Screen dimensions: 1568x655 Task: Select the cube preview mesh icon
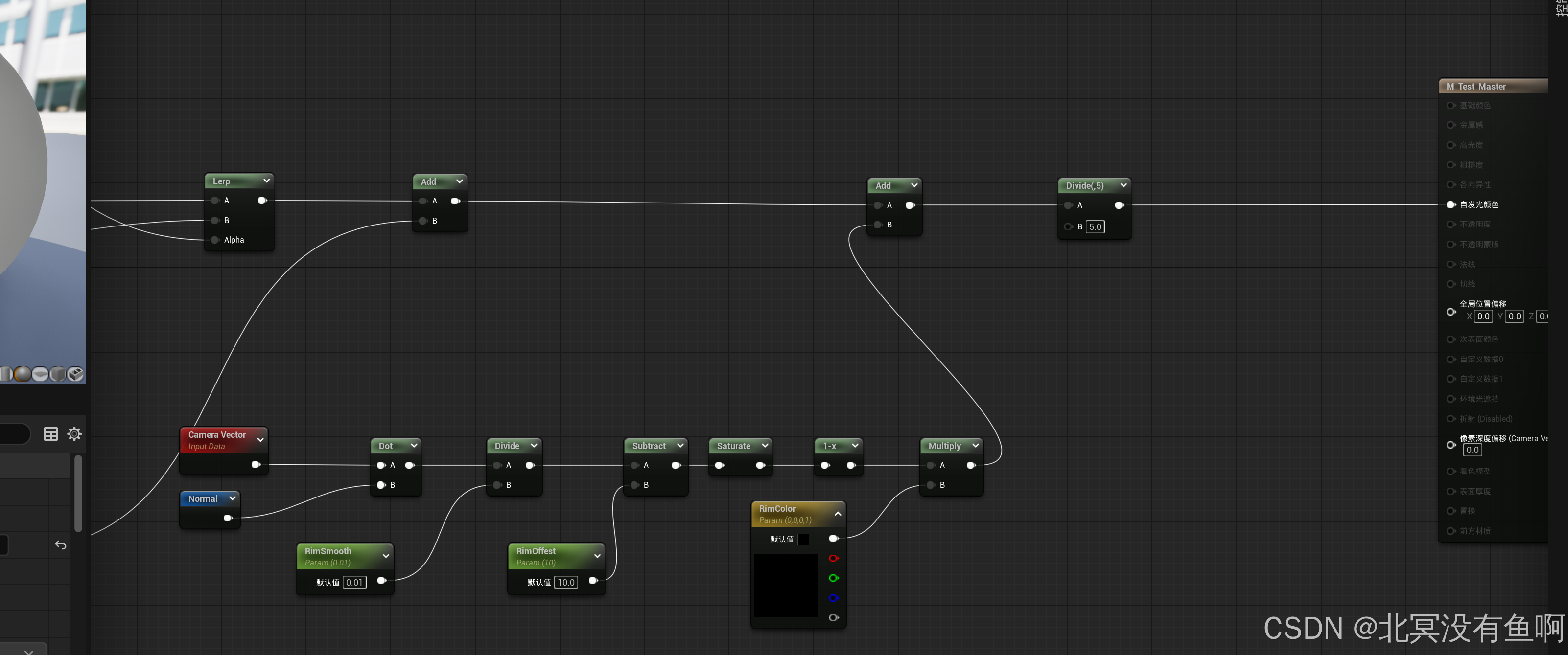click(x=58, y=374)
